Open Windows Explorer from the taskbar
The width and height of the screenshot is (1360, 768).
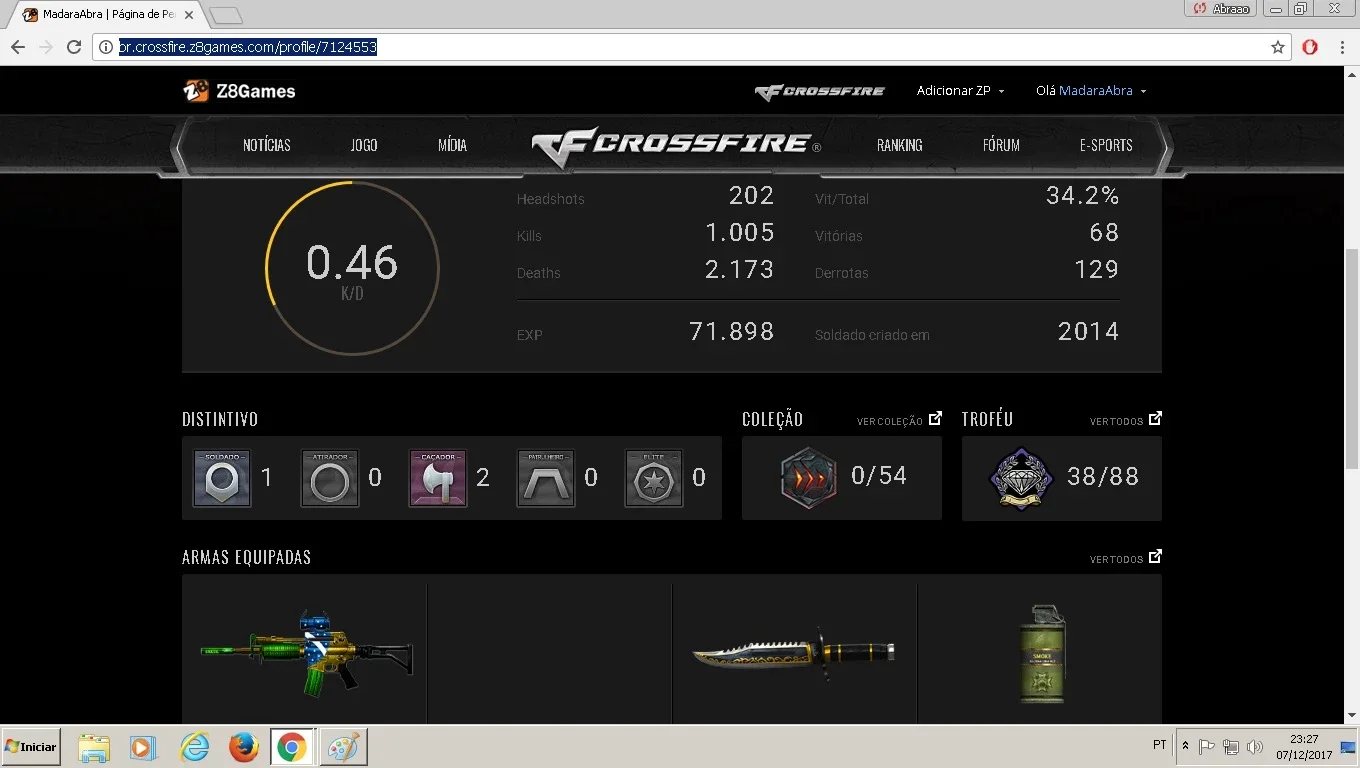point(94,747)
